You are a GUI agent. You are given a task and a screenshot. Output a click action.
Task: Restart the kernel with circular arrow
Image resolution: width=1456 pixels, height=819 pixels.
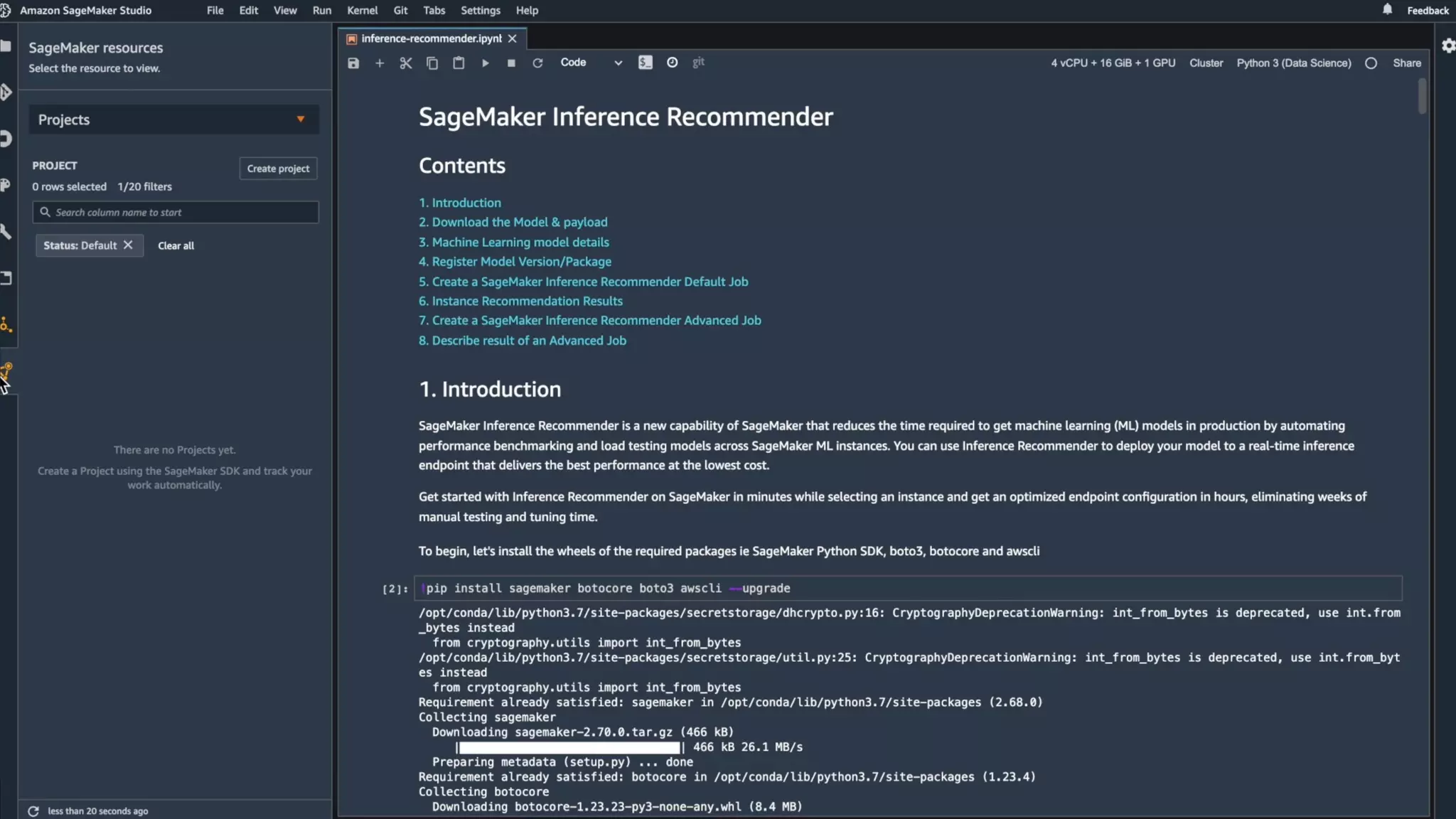coord(537,63)
